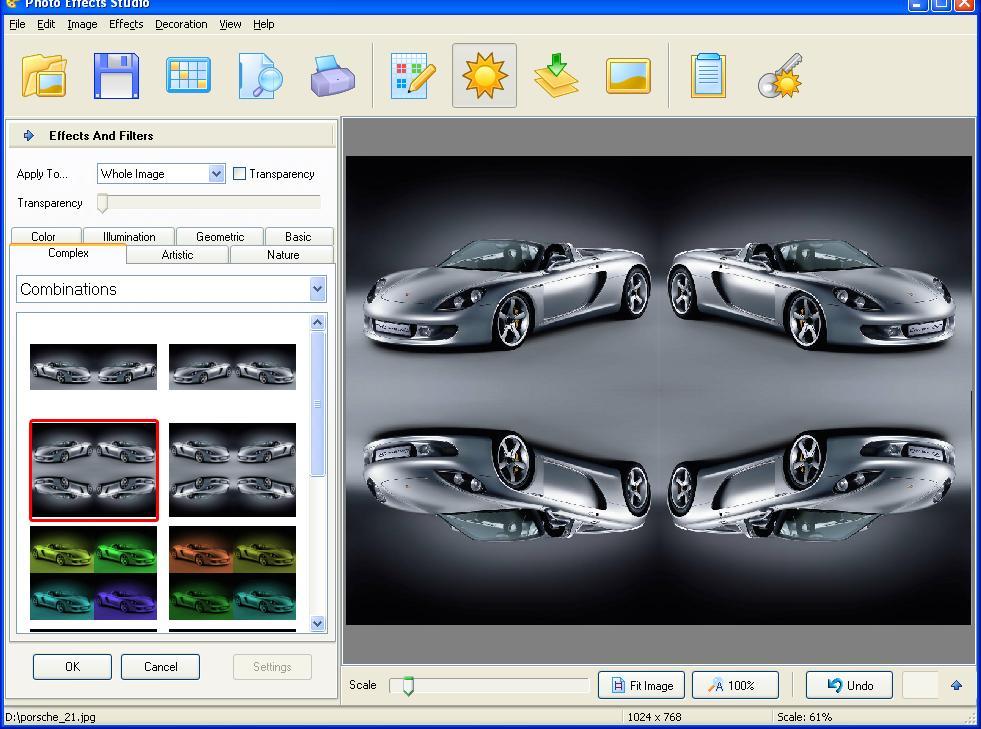Click the image preview magnifier icon
Image resolution: width=981 pixels, height=729 pixels.
point(260,74)
